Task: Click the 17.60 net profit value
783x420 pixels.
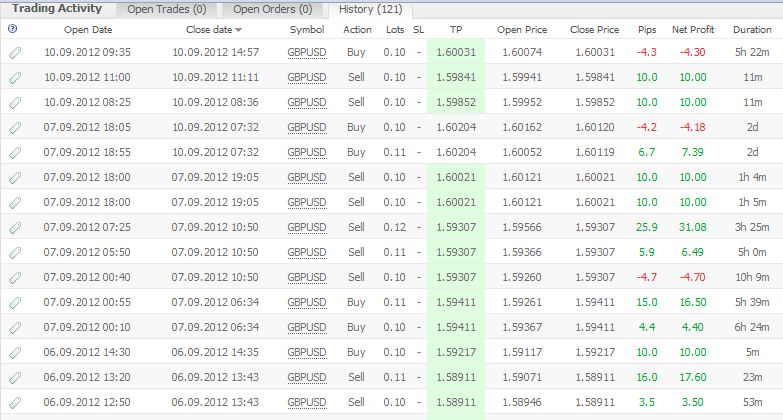Action: click(693, 377)
